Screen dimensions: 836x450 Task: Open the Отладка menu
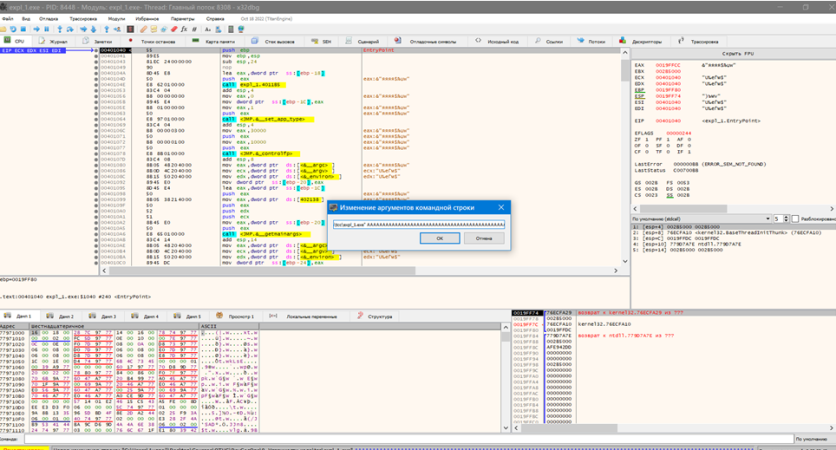47,18
